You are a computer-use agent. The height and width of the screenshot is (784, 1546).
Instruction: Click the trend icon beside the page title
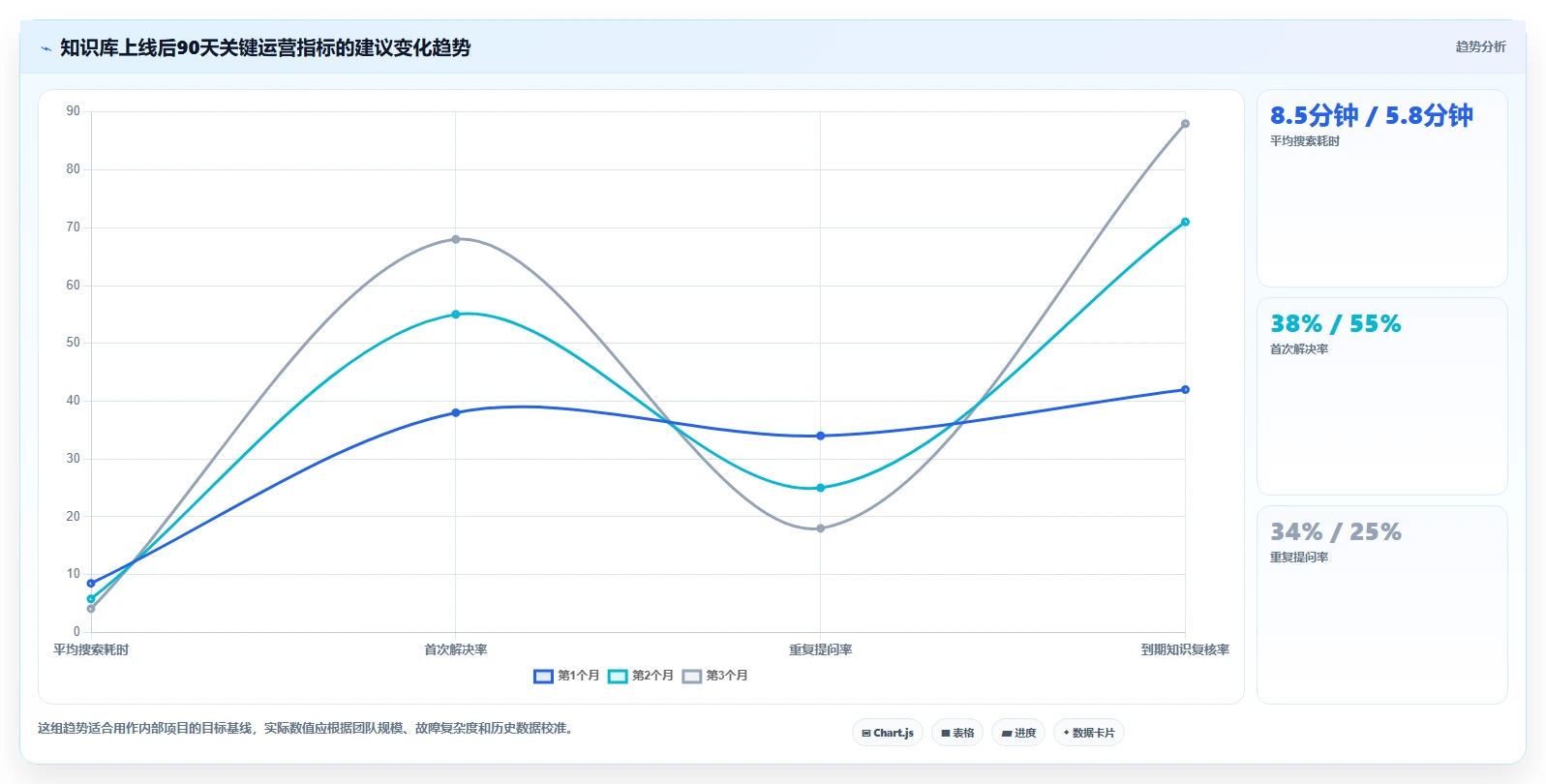pos(45,48)
